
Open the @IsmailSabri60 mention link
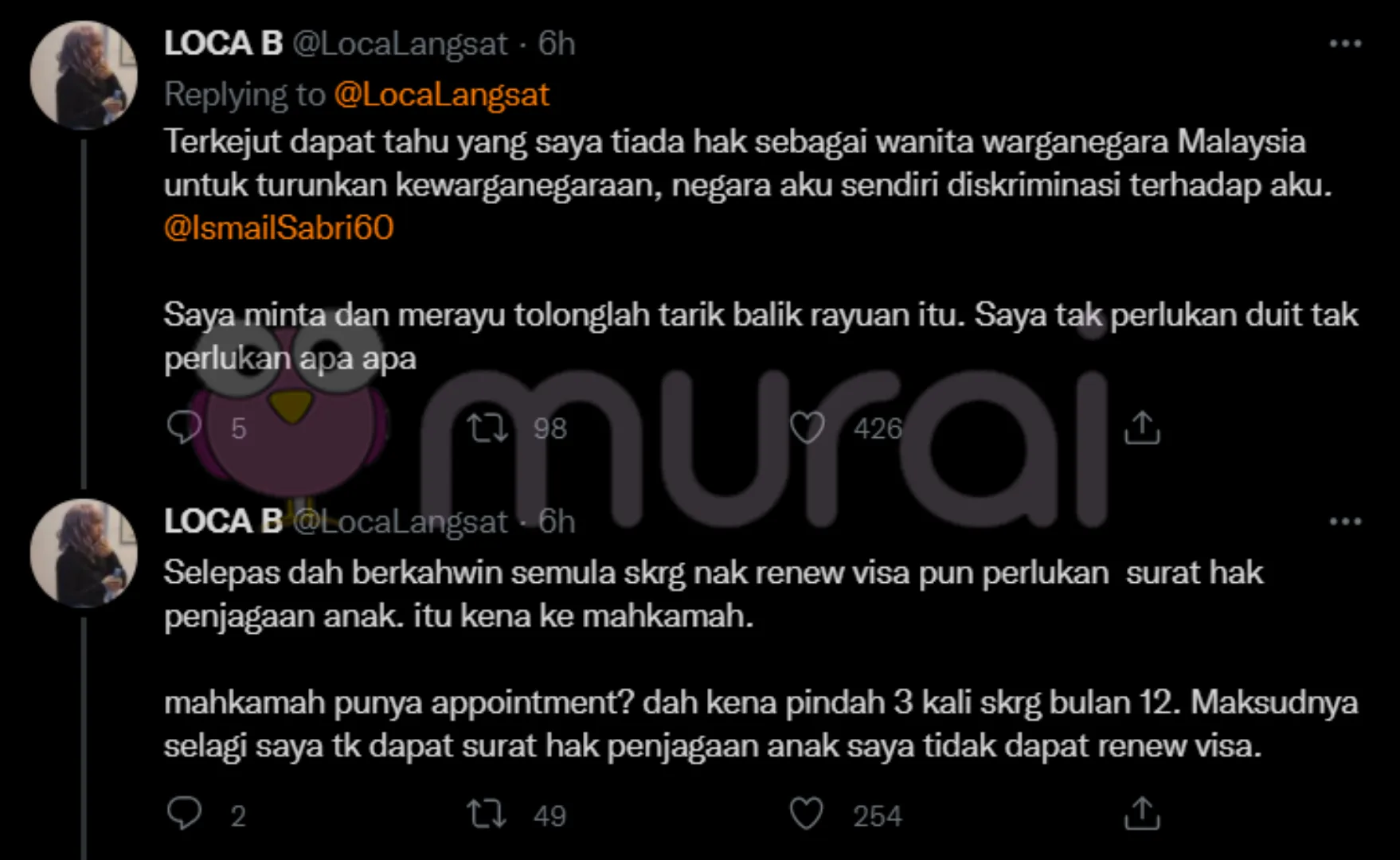click(279, 229)
